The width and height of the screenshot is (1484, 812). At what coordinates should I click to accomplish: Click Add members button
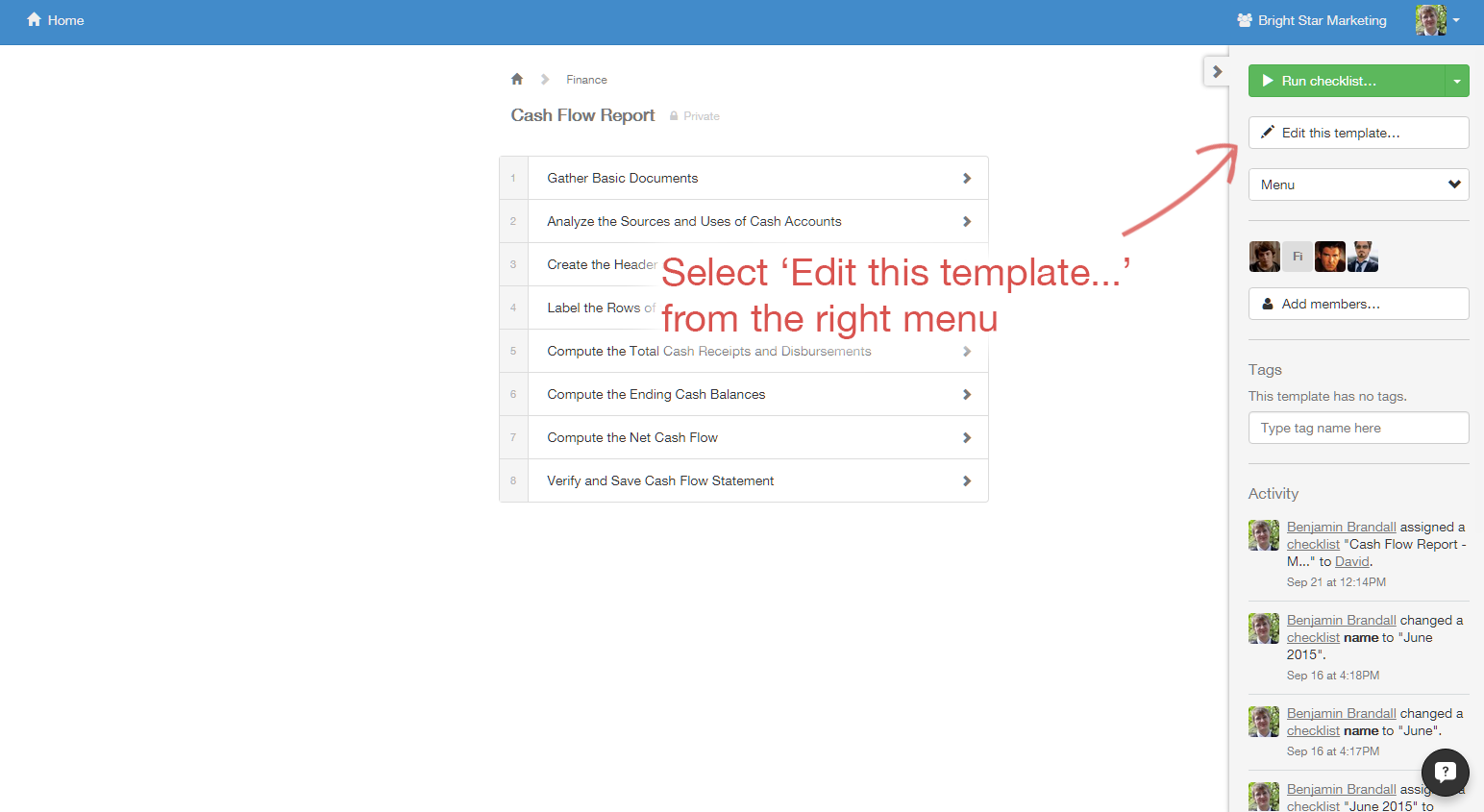click(1358, 304)
